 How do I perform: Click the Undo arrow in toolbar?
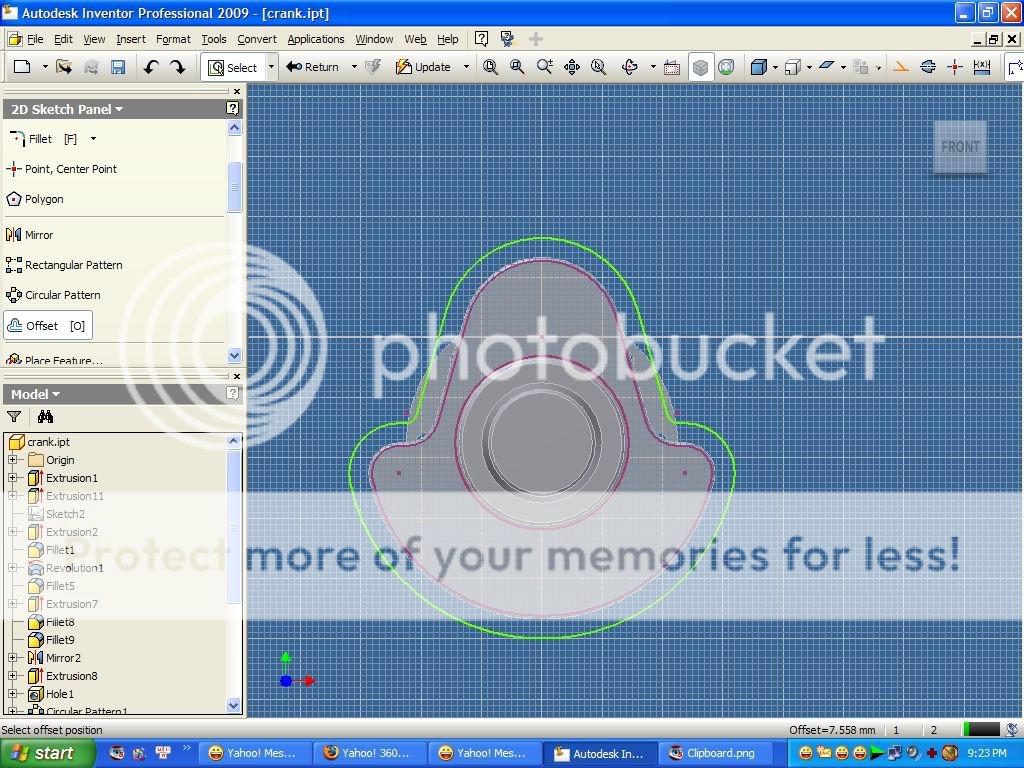coord(150,67)
